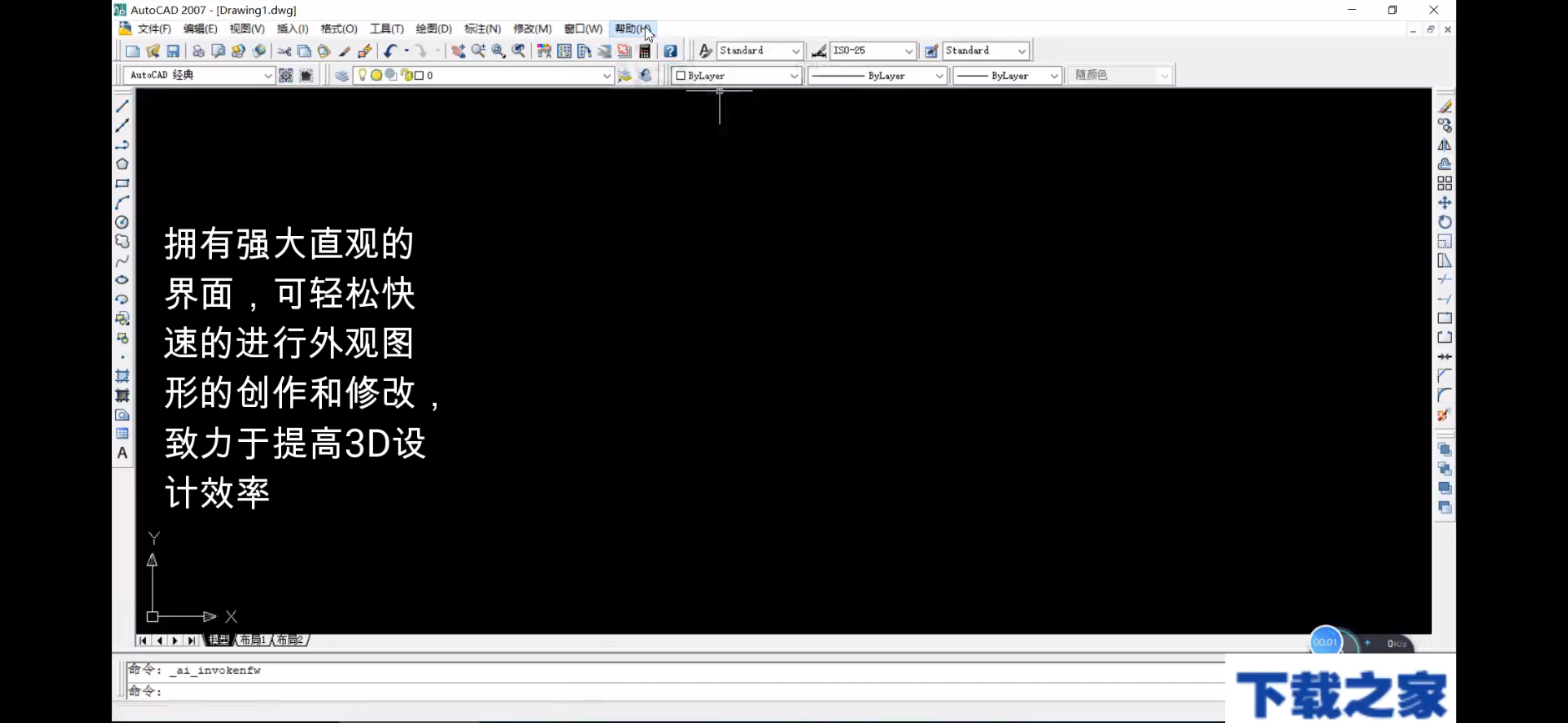This screenshot has width=1568, height=723.
Task: Click the Pan realtime hand icon
Action: tap(458, 51)
